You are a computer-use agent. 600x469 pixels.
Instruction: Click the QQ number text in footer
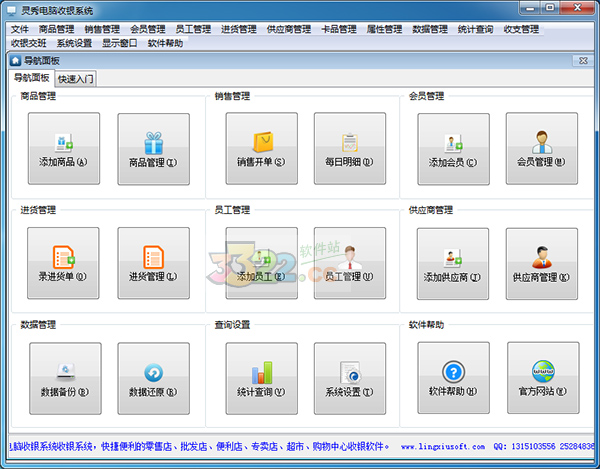(x=543, y=446)
